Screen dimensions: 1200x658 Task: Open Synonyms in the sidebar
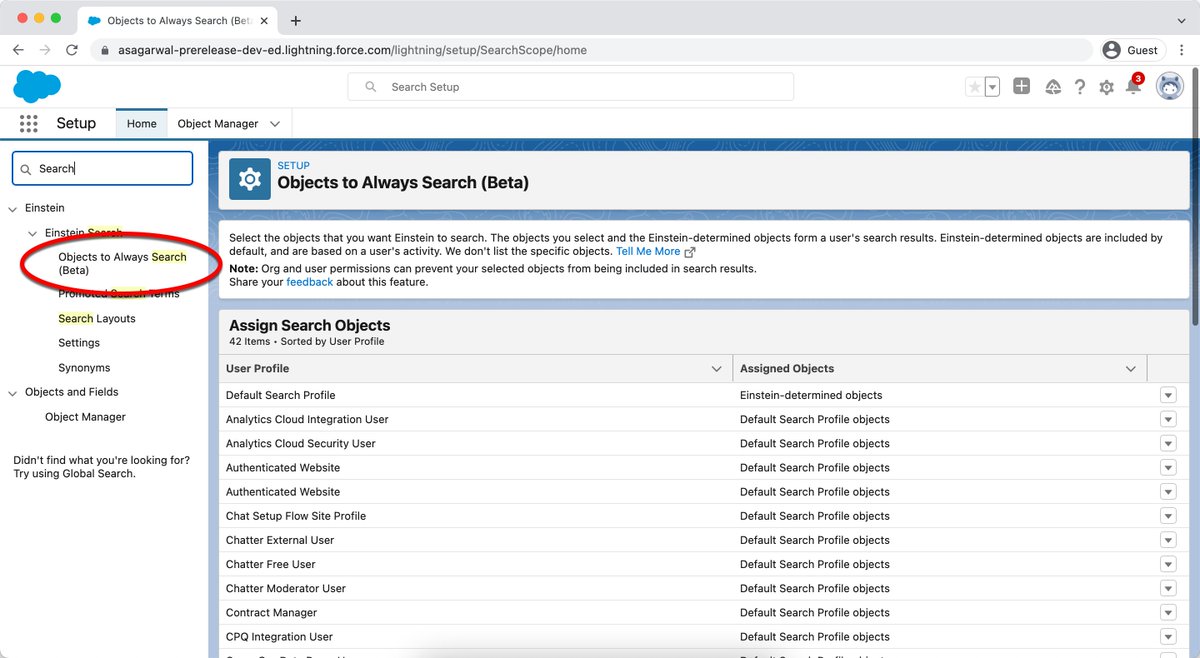click(84, 368)
